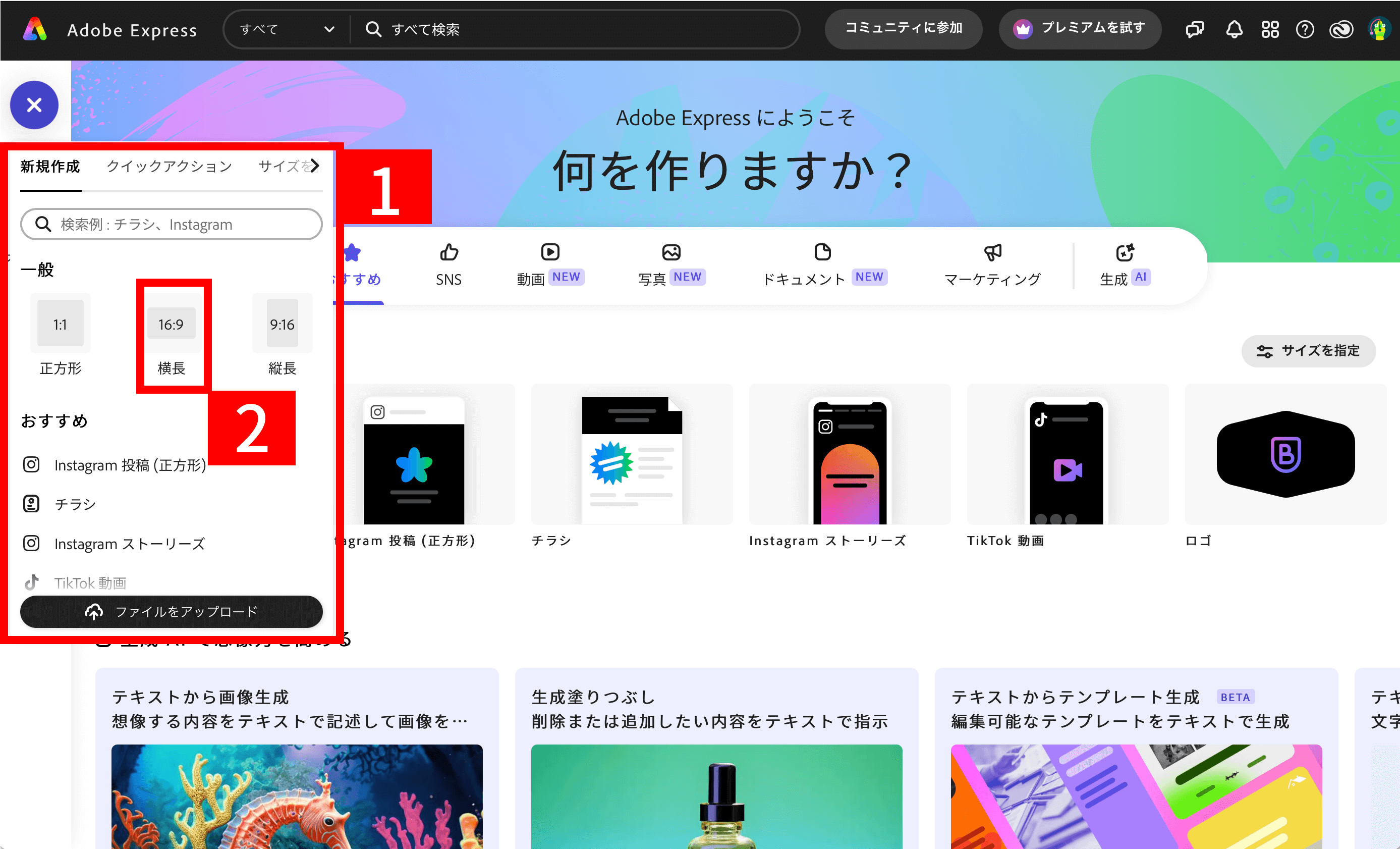Screen dimensions: 1400x849
Task: Click the サイズを指定 button
Action: 1309,351
